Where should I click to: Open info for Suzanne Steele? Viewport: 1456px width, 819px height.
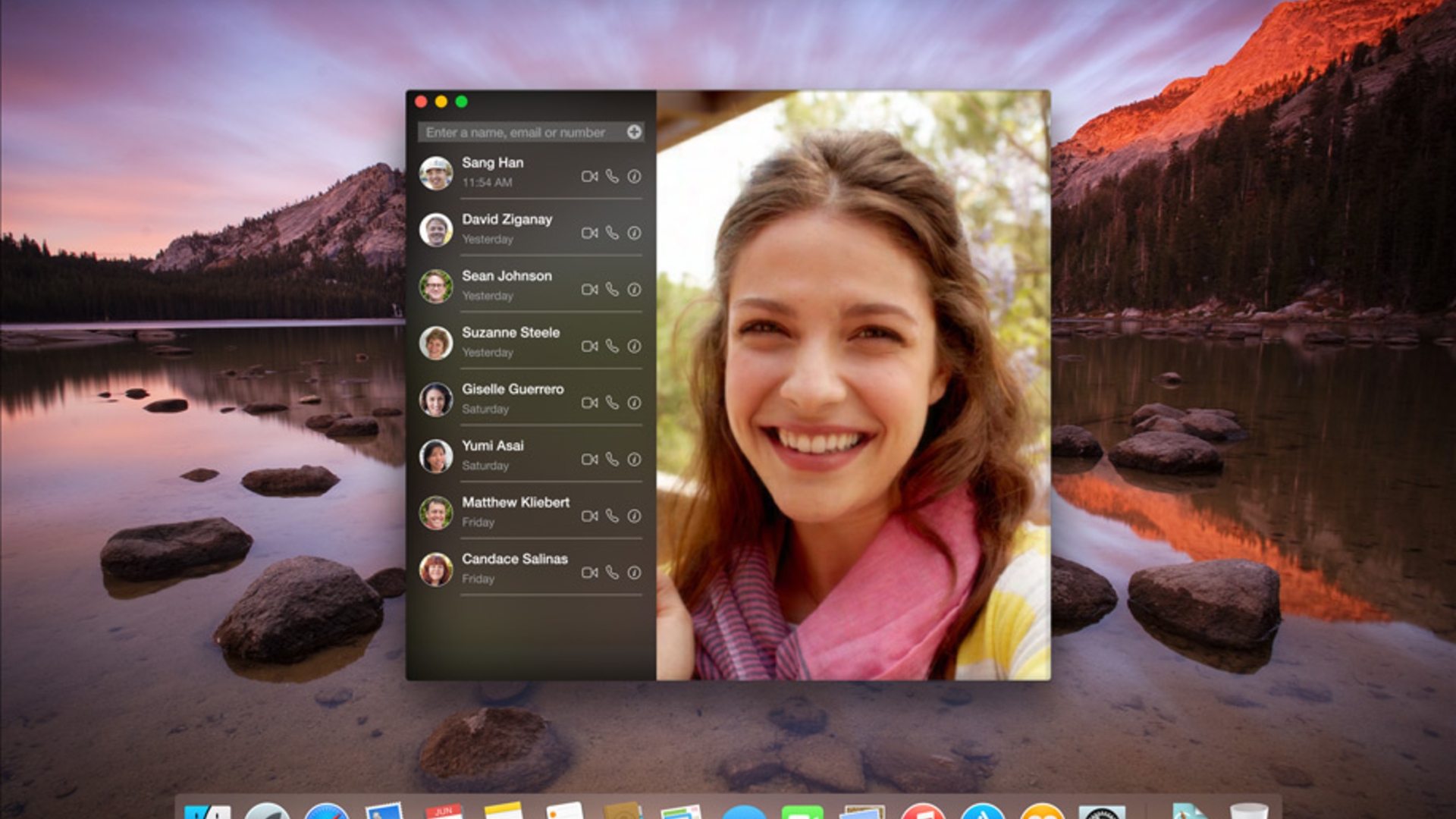coord(634,347)
